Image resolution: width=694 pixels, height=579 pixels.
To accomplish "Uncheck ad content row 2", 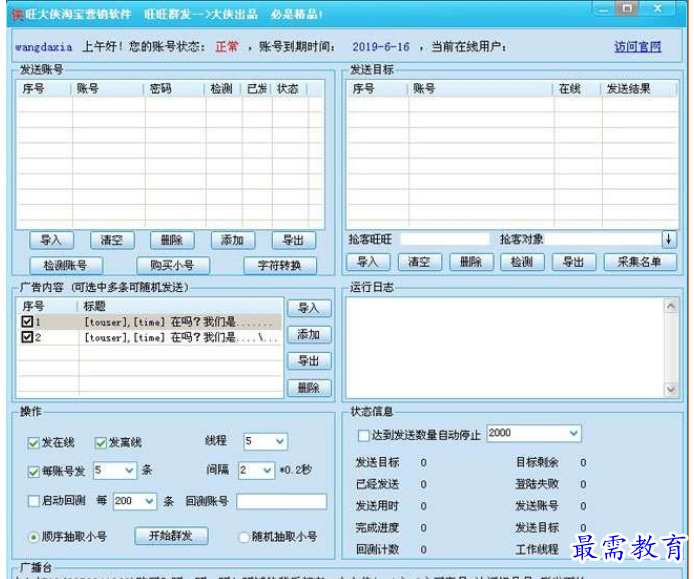I will click(27, 337).
